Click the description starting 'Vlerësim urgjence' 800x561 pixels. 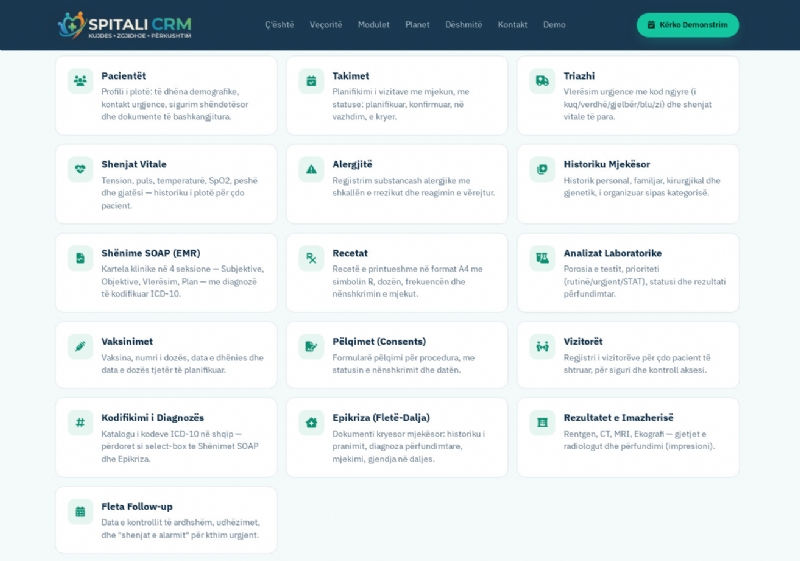637,105
